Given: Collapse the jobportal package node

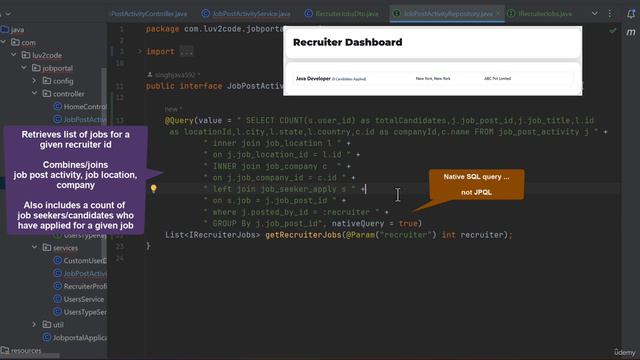Looking at the screenshot, I should (x=24, y=68).
